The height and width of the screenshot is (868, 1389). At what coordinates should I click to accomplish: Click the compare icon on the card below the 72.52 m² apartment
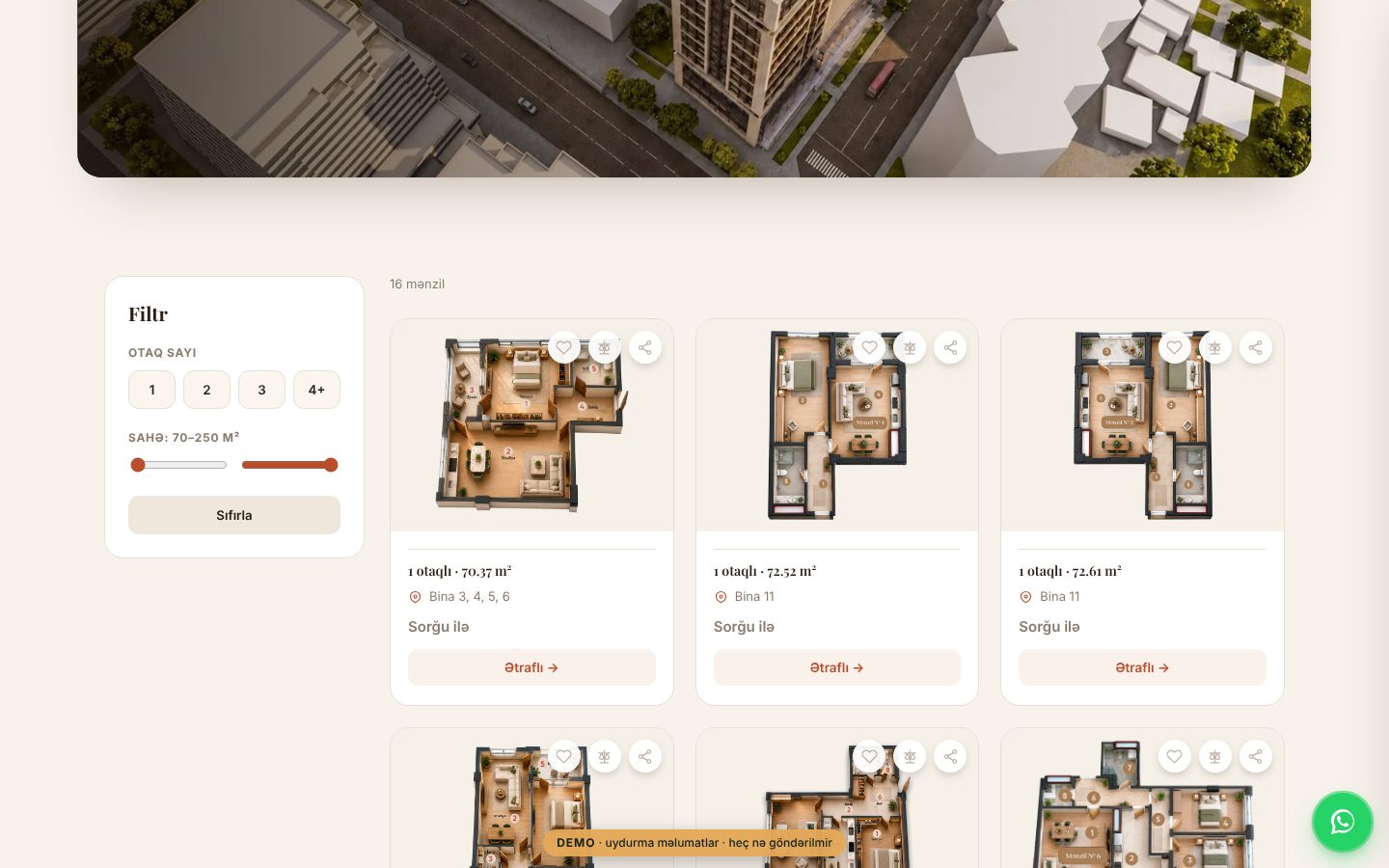910,756
